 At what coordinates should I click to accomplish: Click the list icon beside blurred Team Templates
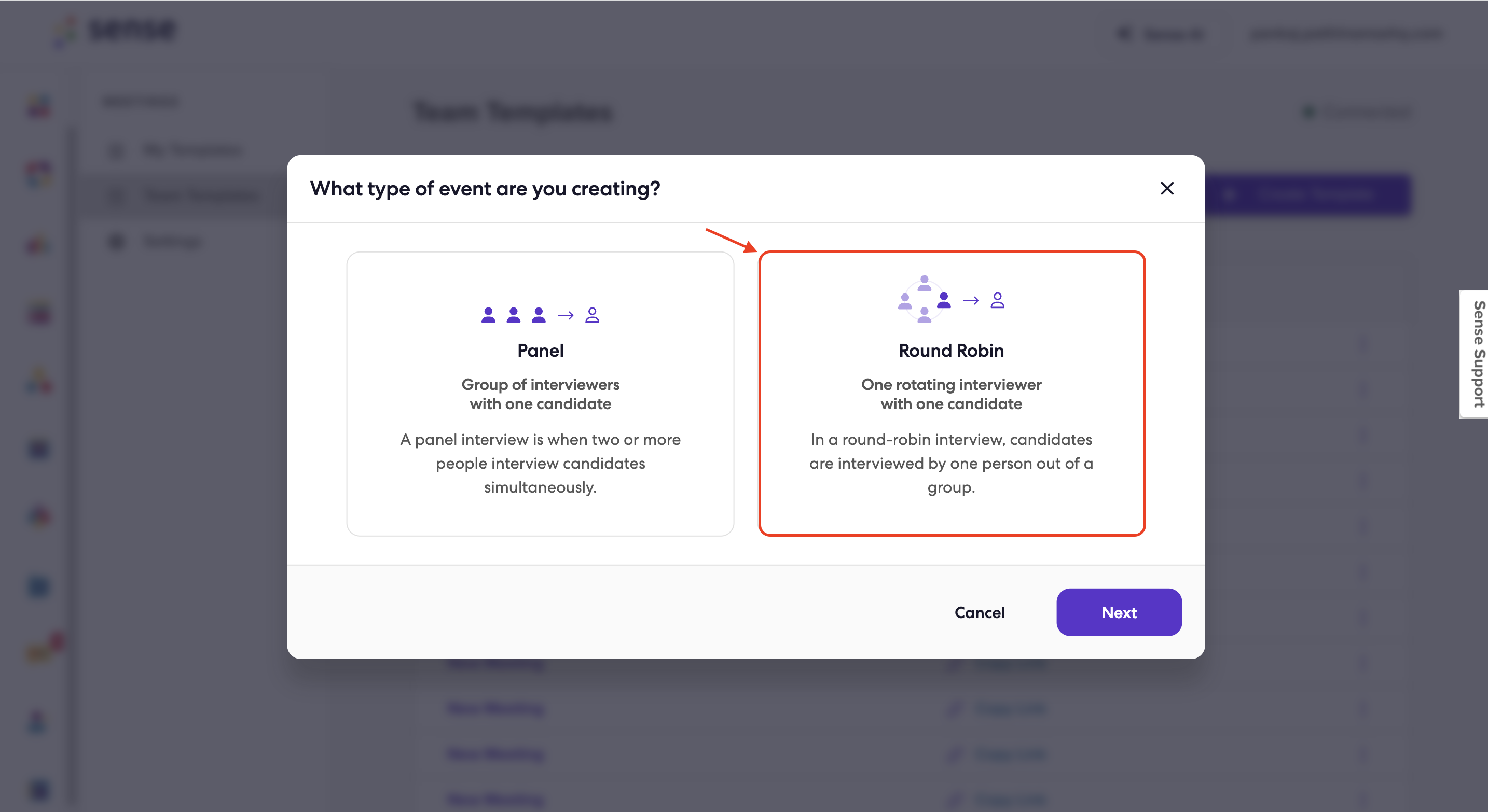(x=116, y=196)
